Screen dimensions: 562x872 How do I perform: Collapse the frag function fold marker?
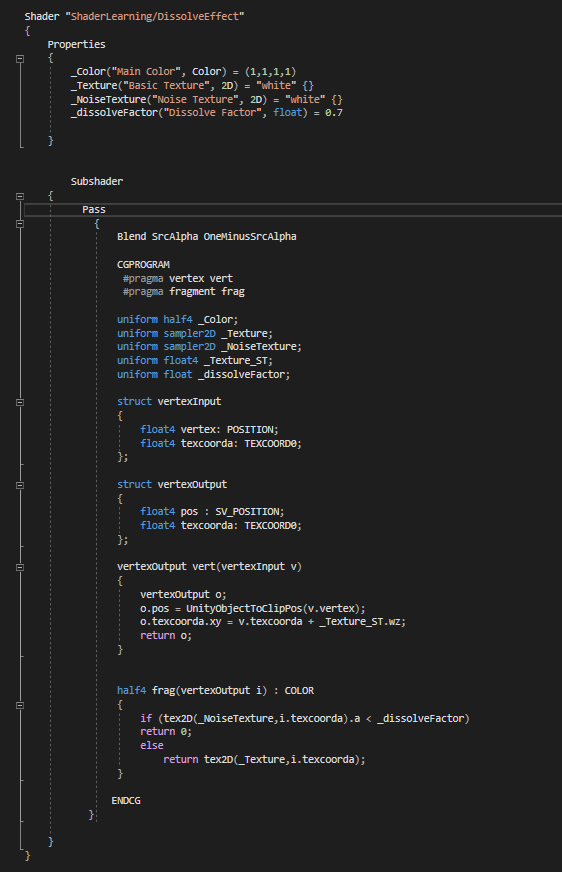coord(20,705)
